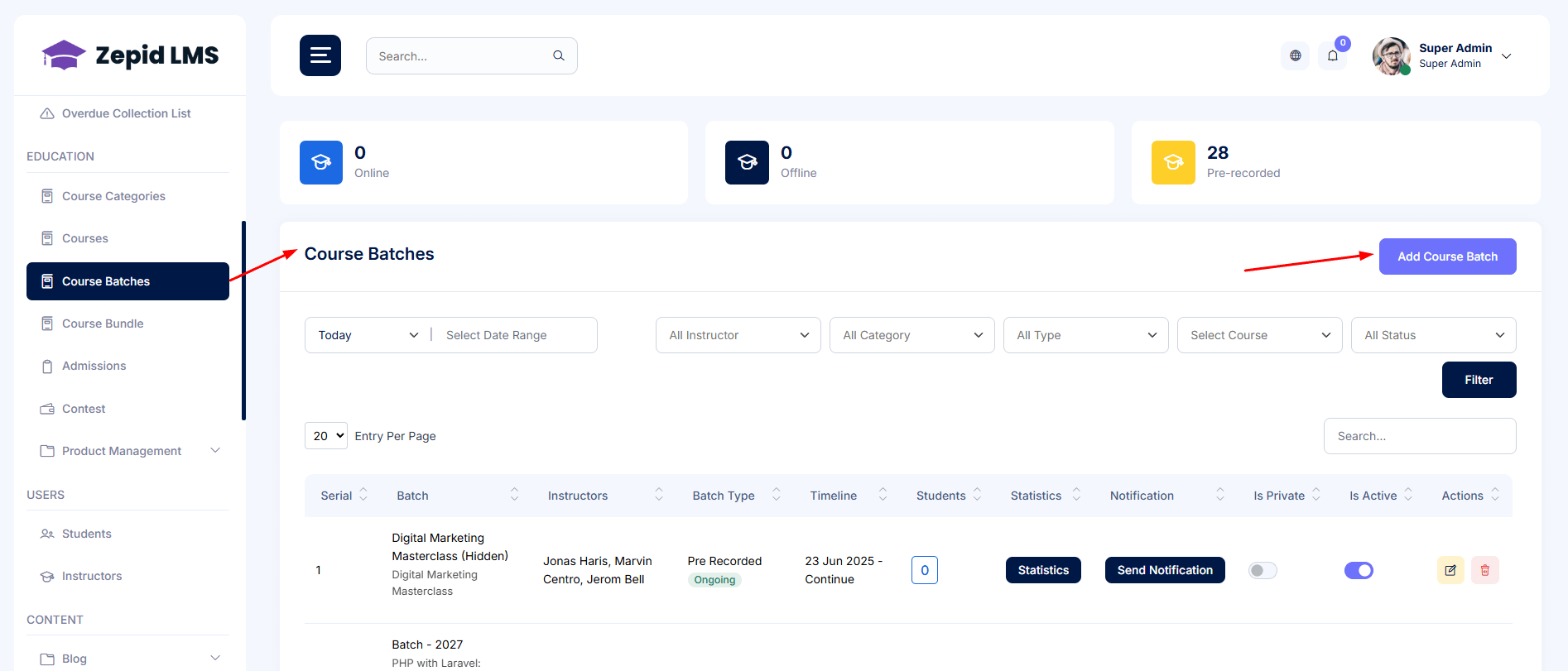Select Course Batches in sidebar
This screenshot has height=671, width=1568.
click(x=127, y=281)
